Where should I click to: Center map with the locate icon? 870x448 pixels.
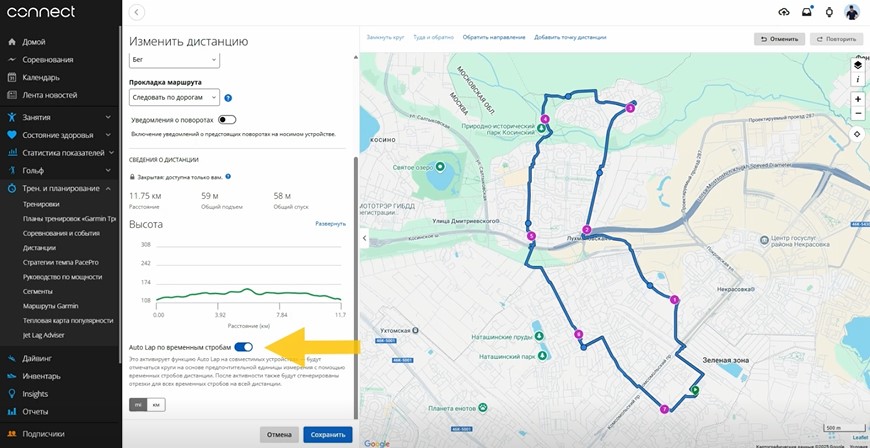tap(857, 133)
